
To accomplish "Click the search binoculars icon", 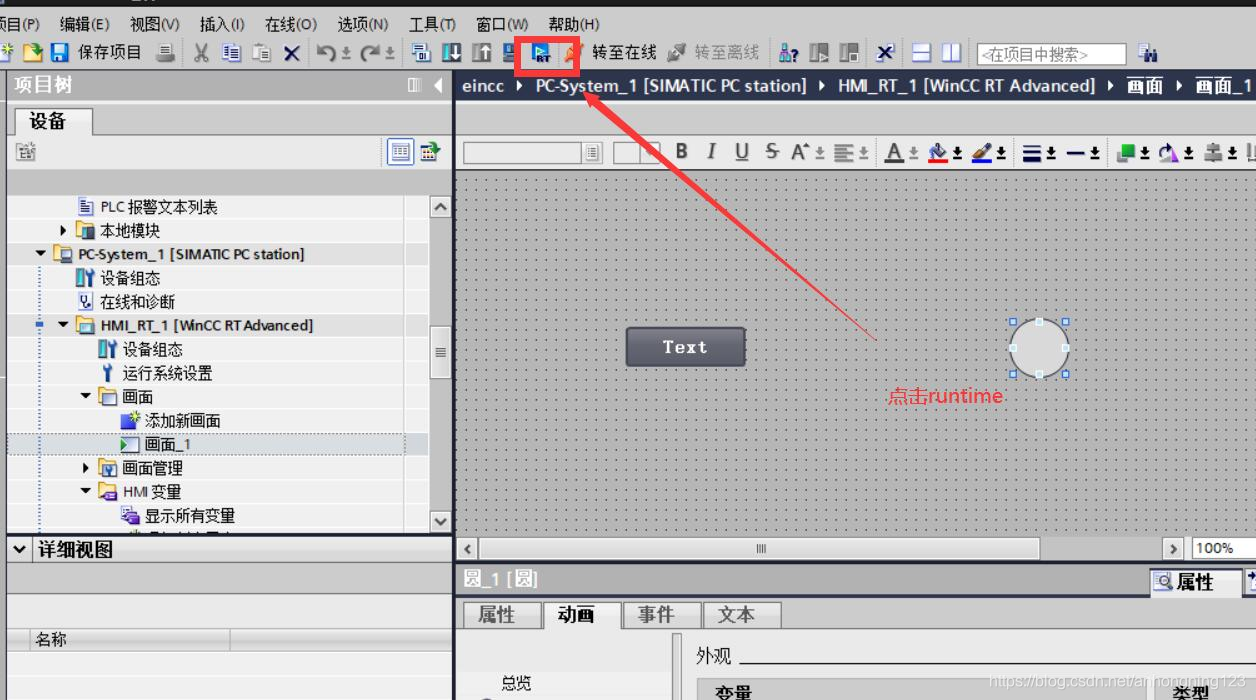I will (1148, 53).
